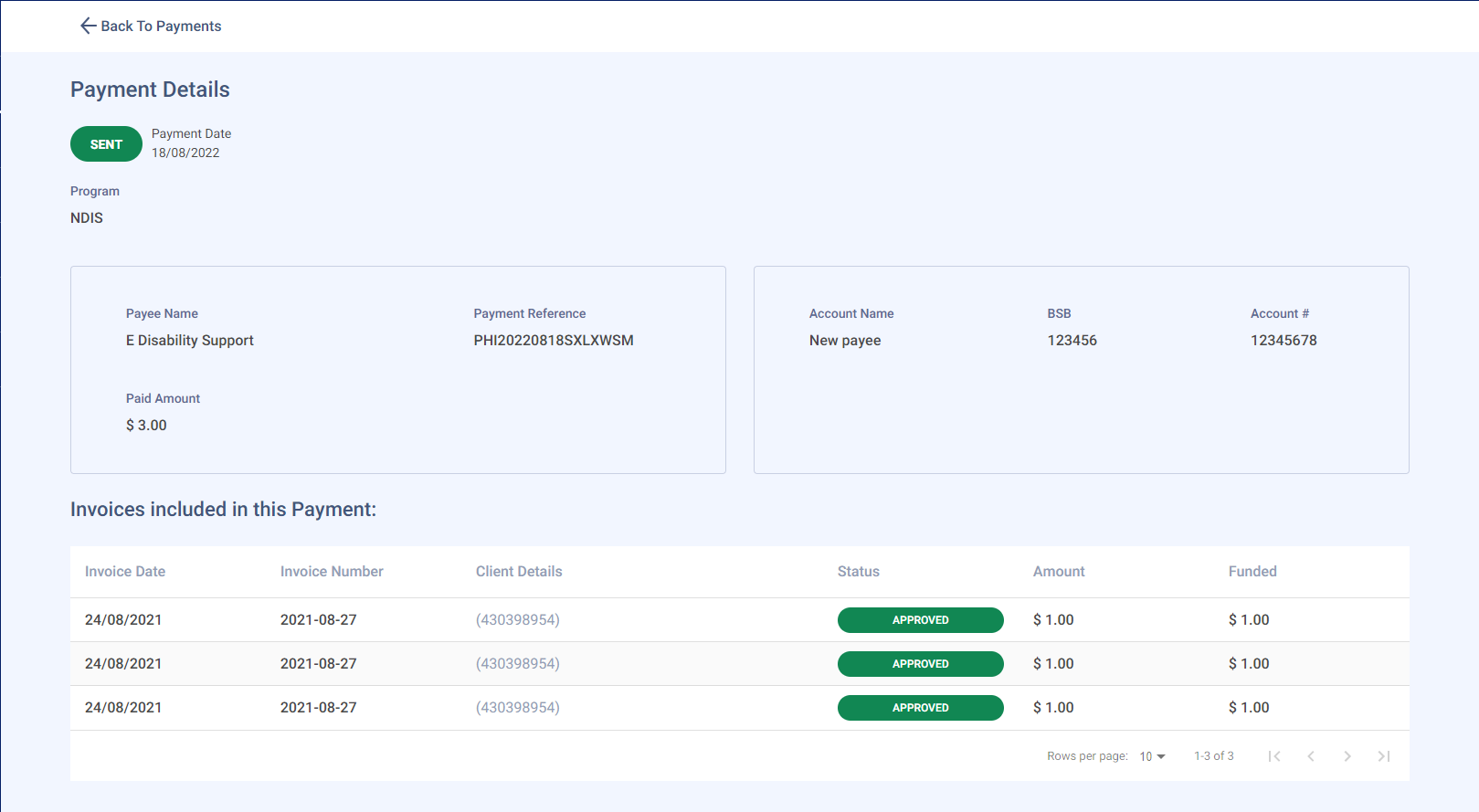Click APPROVED badge in third invoice row

[x=920, y=708]
